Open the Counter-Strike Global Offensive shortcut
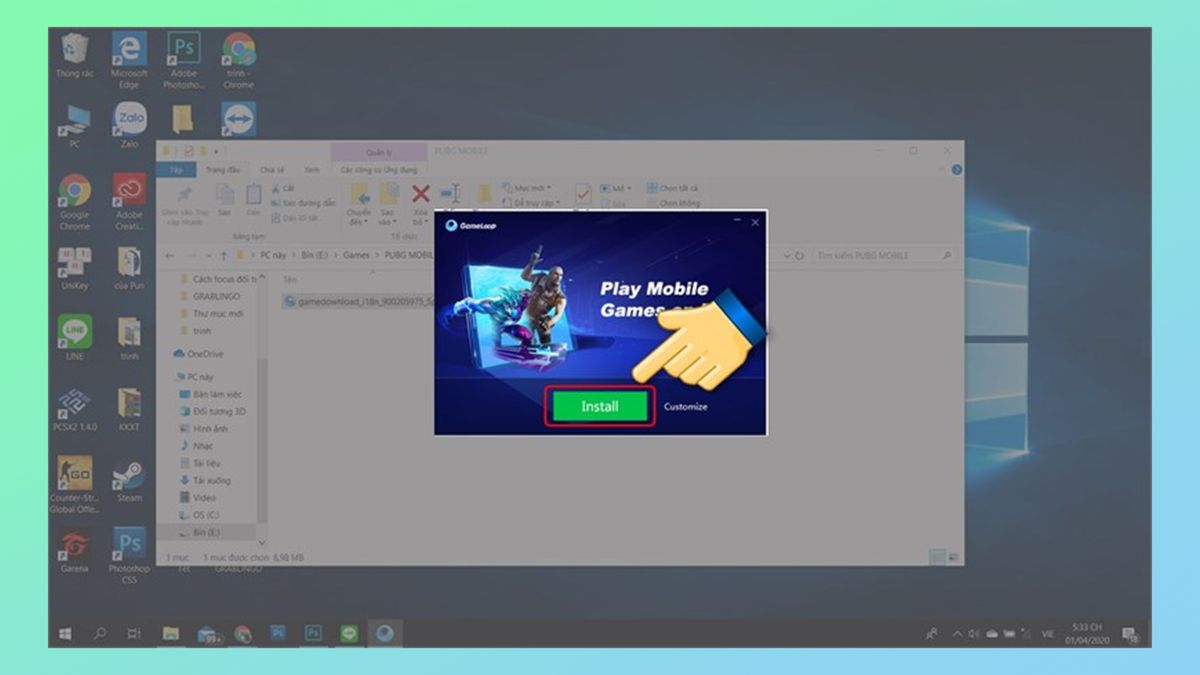 [75, 485]
